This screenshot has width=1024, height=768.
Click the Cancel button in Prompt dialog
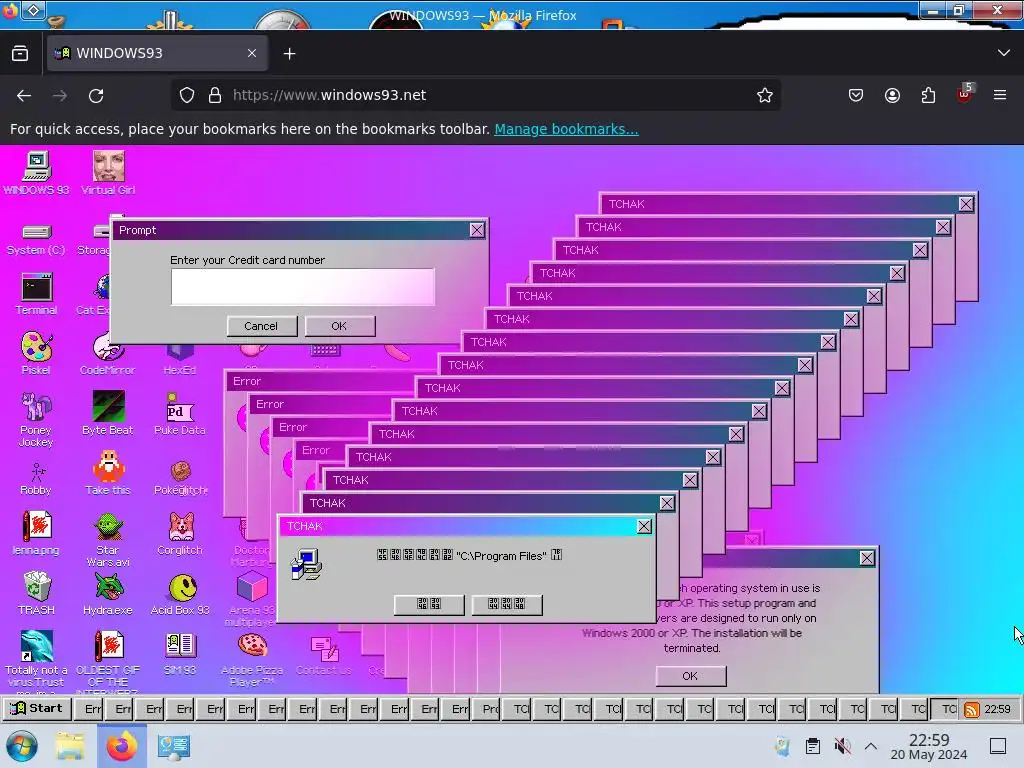coord(261,326)
